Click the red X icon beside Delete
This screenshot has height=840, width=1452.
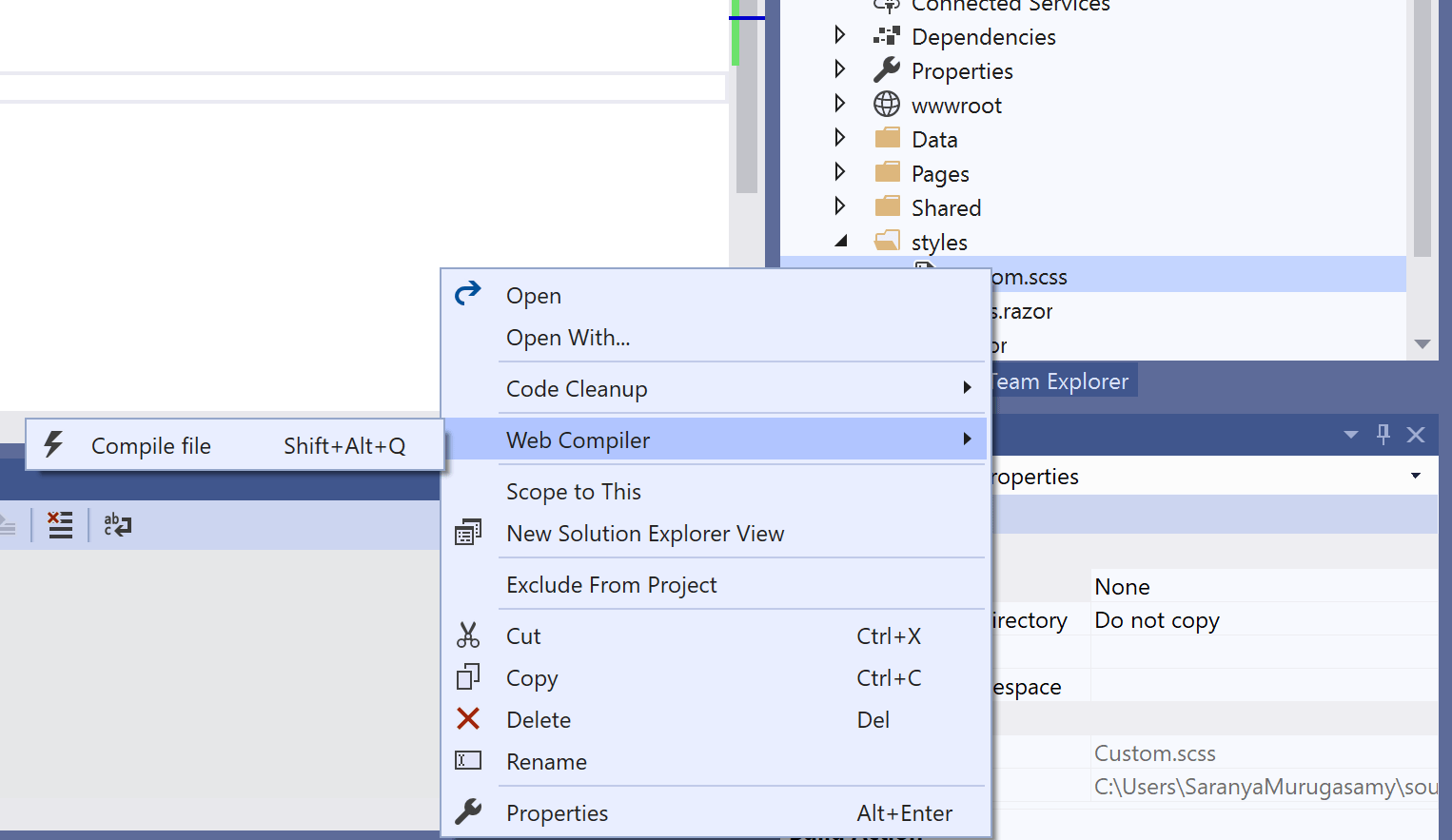coord(467,718)
